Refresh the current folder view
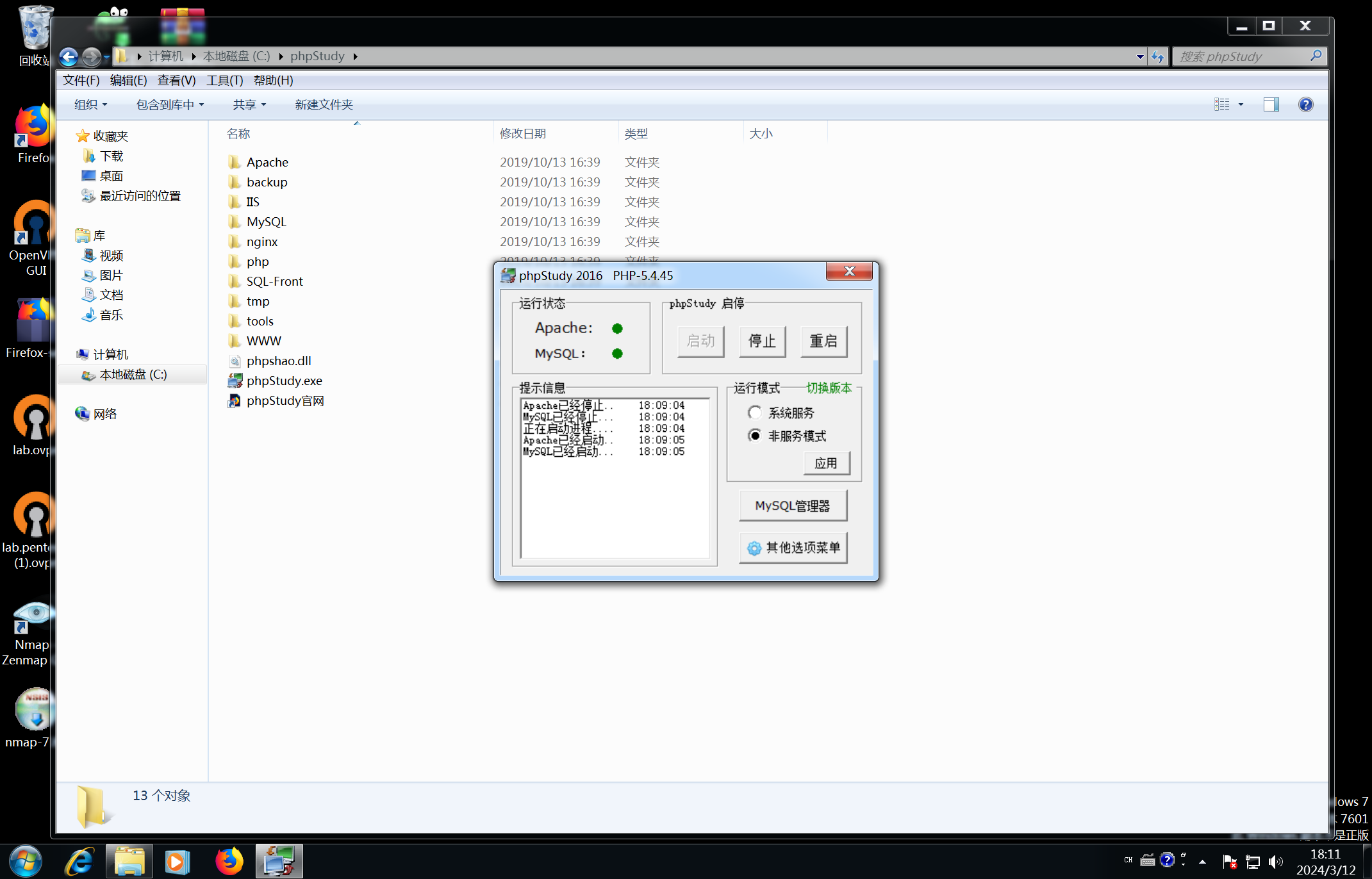The width and height of the screenshot is (1372, 879). 1157,56
